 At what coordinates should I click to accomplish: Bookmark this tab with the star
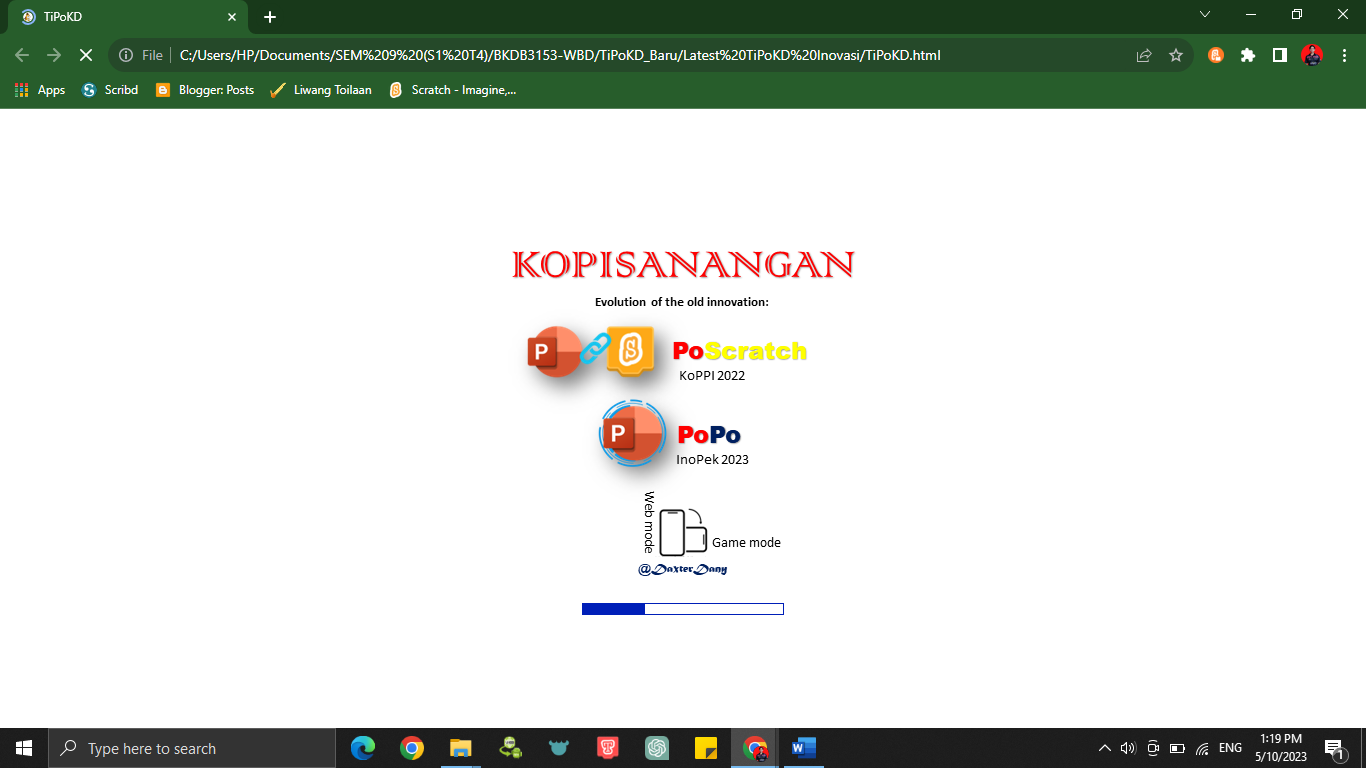[1176, 56]
